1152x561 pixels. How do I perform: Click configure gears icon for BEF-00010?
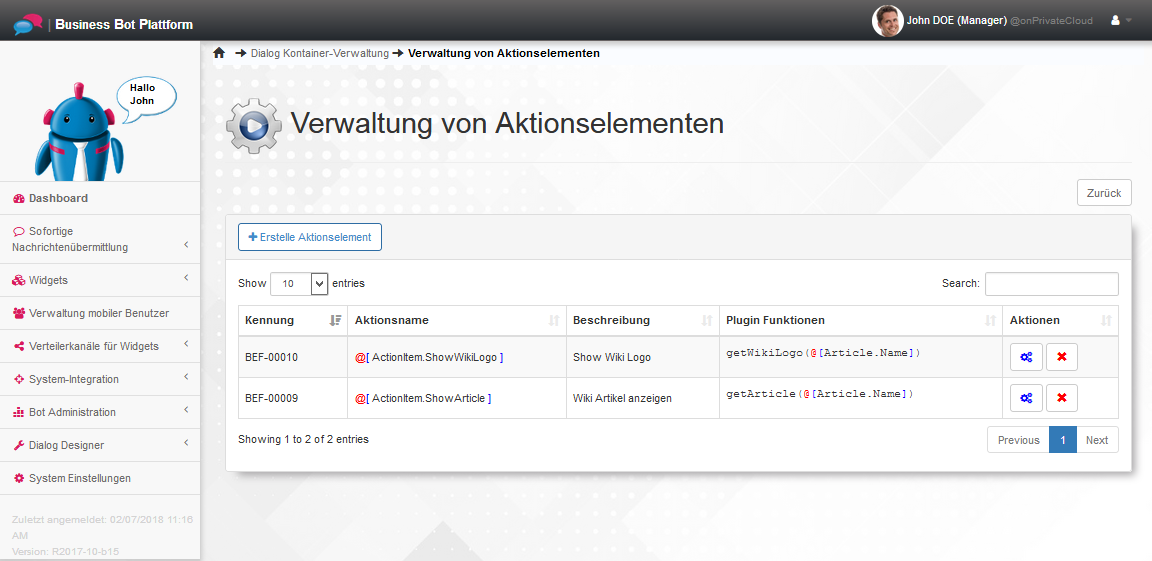tap(1026, 357)
